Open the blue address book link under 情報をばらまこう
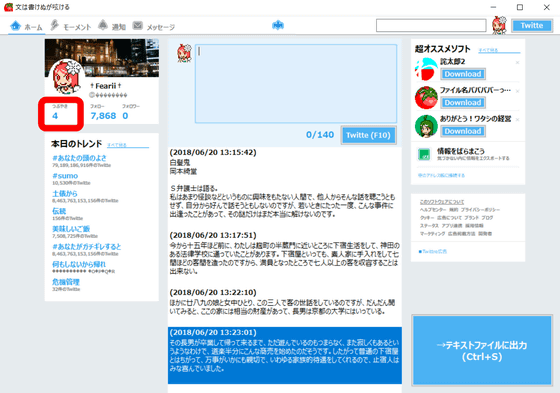 pyautogui.click(x=441, y=175)
